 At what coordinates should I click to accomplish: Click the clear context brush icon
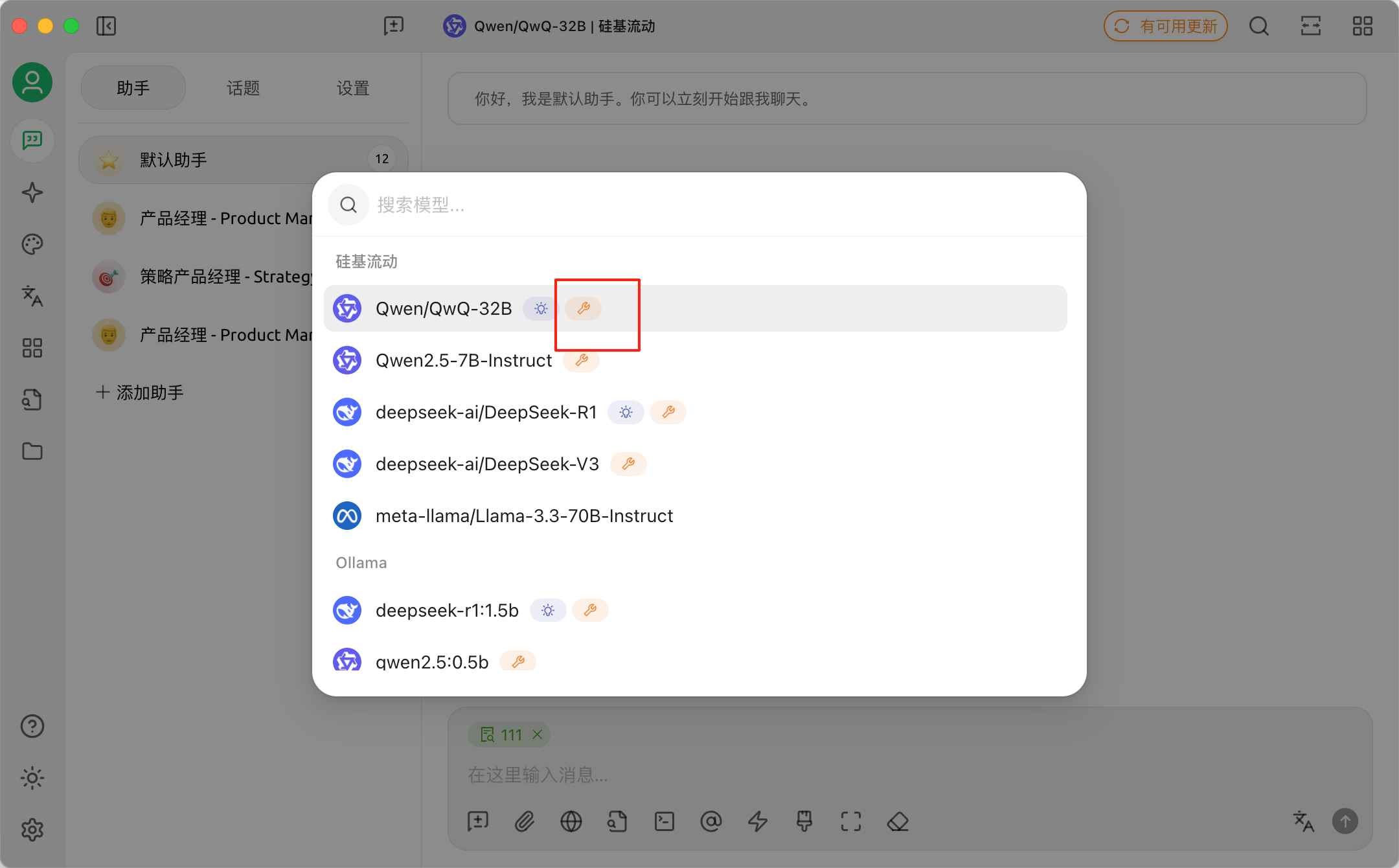coord(804,821)
